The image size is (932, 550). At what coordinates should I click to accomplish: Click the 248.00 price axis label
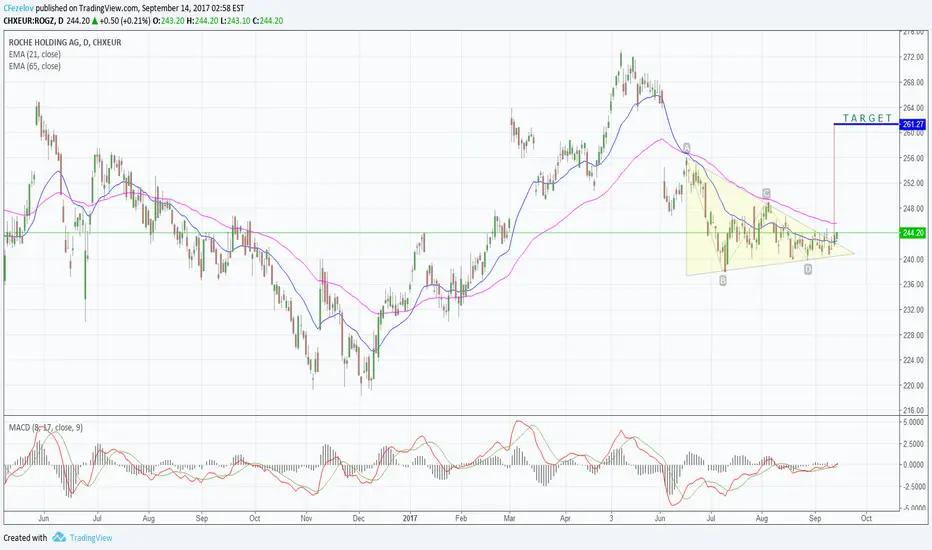(x=914, y=209)
